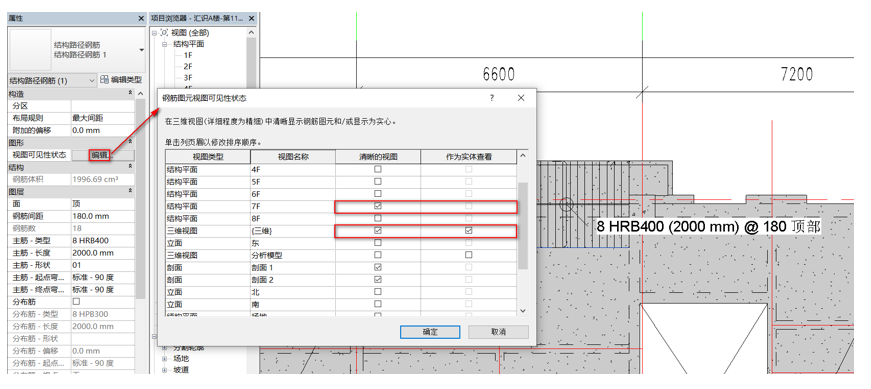The height and width of the screenshot is (389, 871).
Task: Sort by the 视图类型 column header
Action: coord(208,157)
